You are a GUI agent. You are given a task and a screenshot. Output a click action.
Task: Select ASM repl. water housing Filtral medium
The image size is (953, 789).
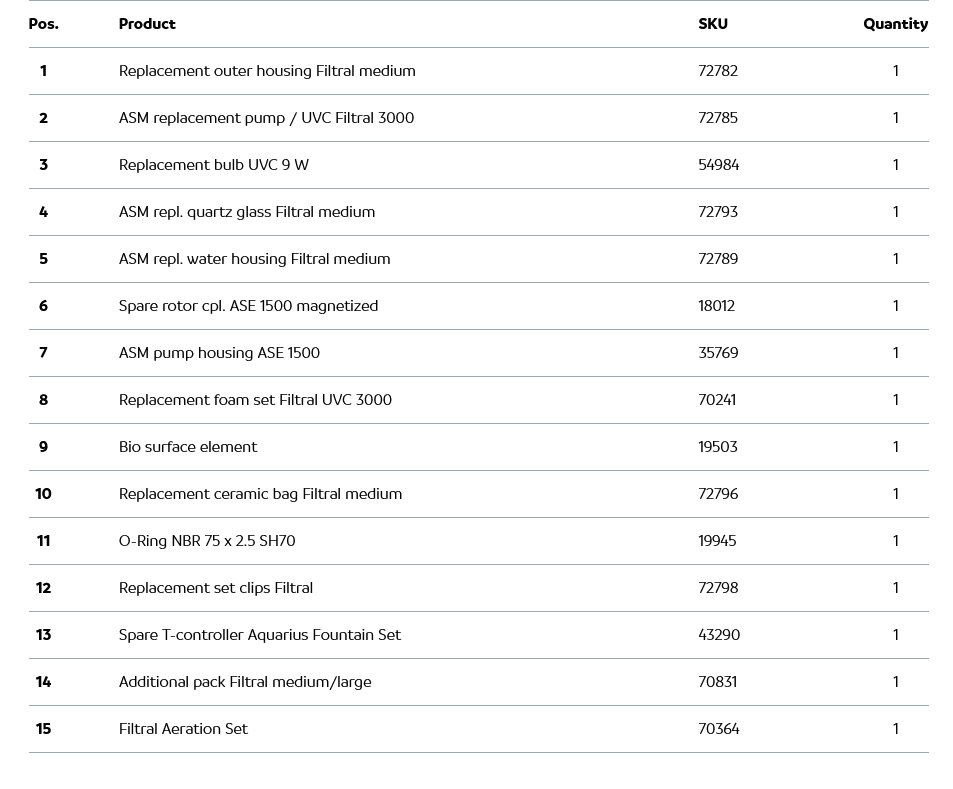point(254,259)
